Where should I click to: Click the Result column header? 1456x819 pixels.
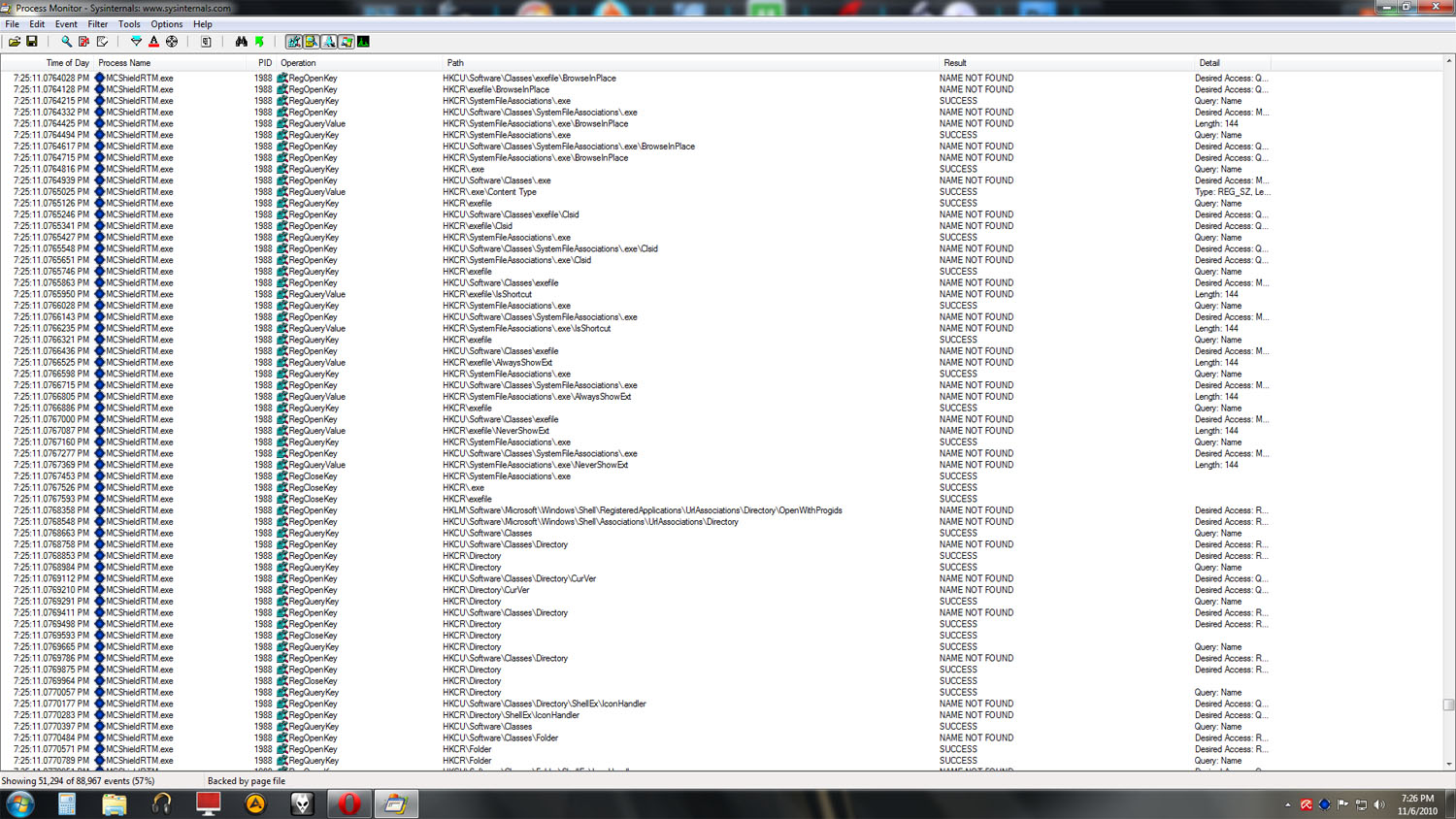pyautogui.click(x=1066, y=63)
